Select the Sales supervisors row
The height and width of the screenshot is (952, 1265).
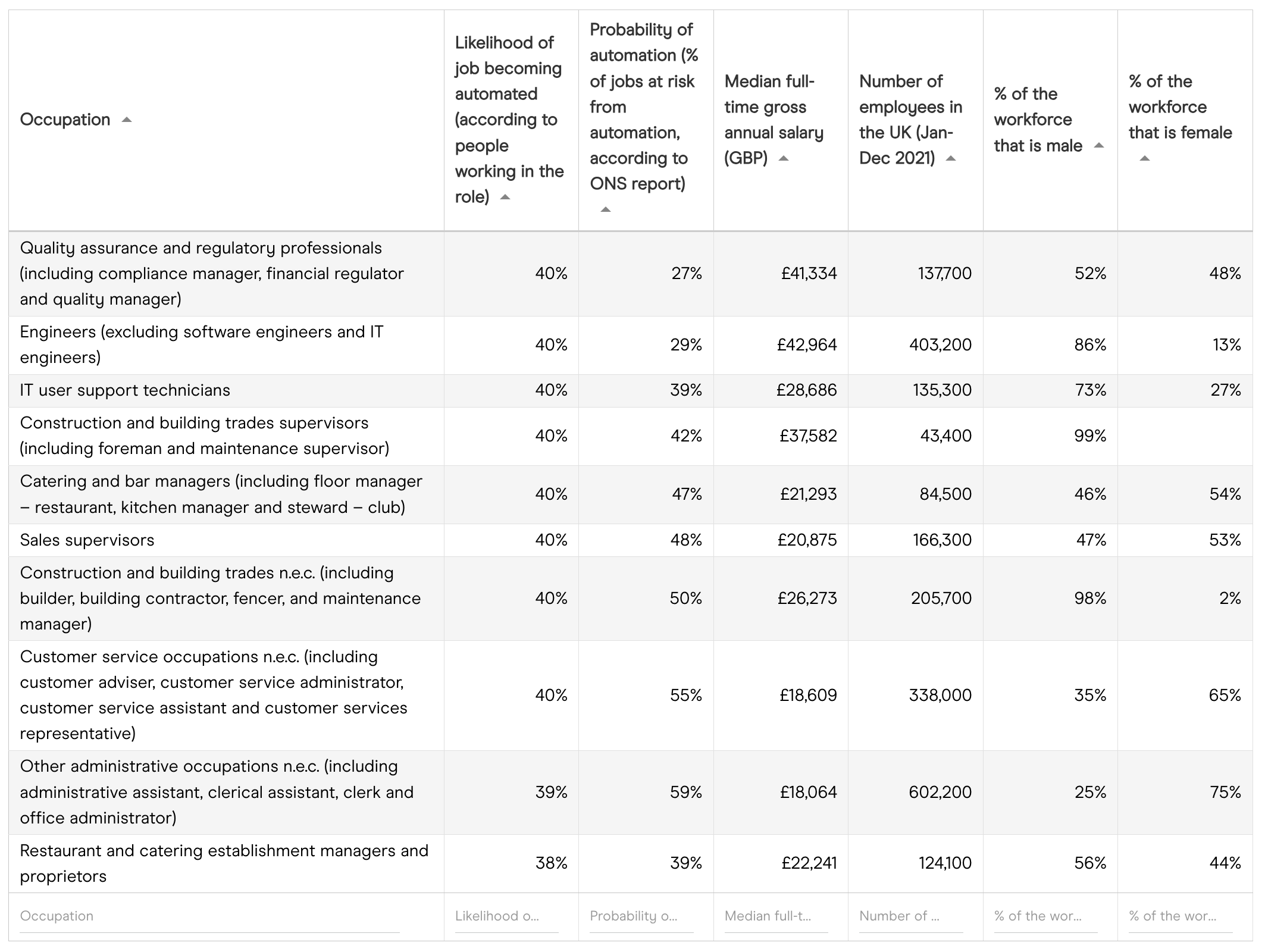631,540
